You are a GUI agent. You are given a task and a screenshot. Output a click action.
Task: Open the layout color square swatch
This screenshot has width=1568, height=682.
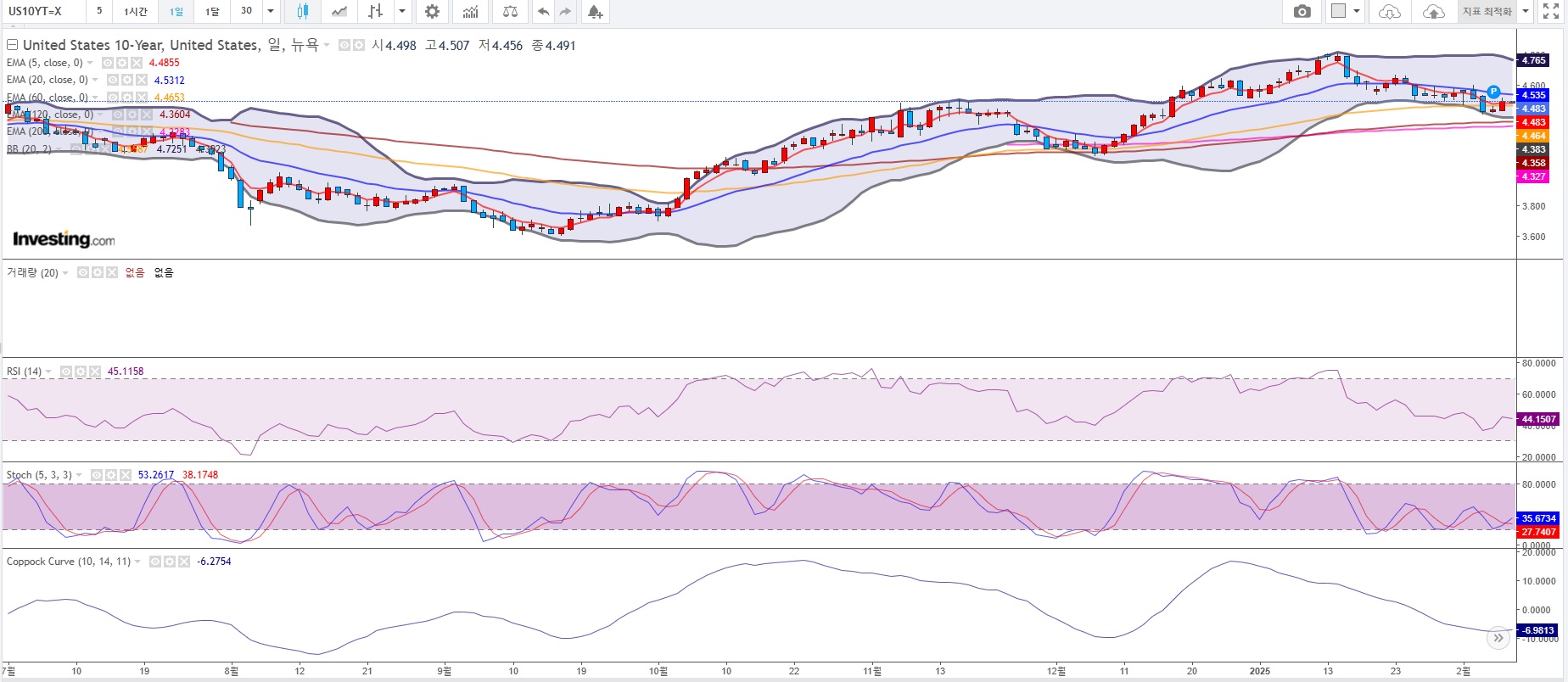(x=1339, y=11)
